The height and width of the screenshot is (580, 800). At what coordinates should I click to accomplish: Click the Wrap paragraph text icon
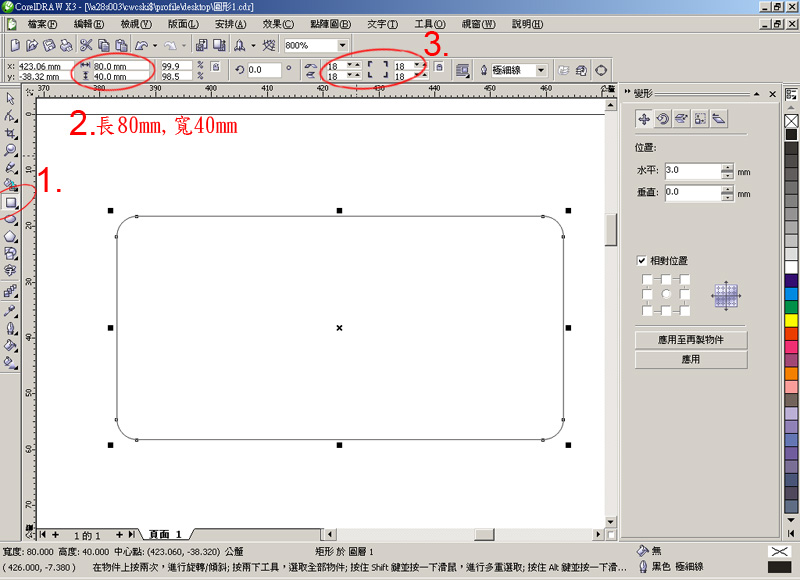[x=462, y=70]
